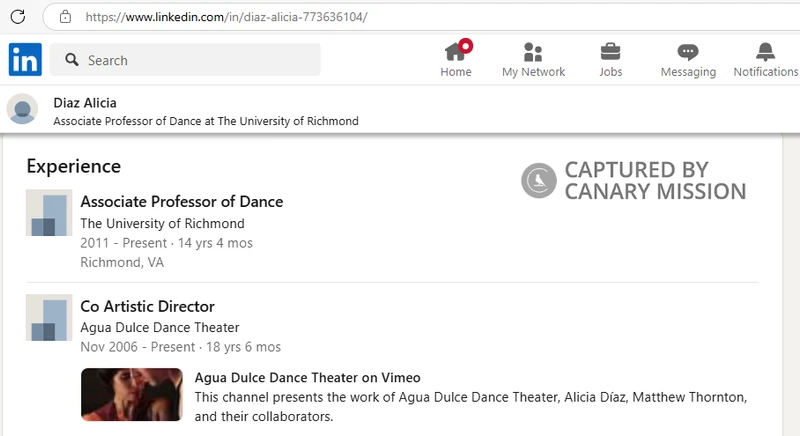The width and height of the screenshot is (800, 436).
Task: Open Agua Dulce Dance Theater on Vimeo link
Action: (307, 377)
